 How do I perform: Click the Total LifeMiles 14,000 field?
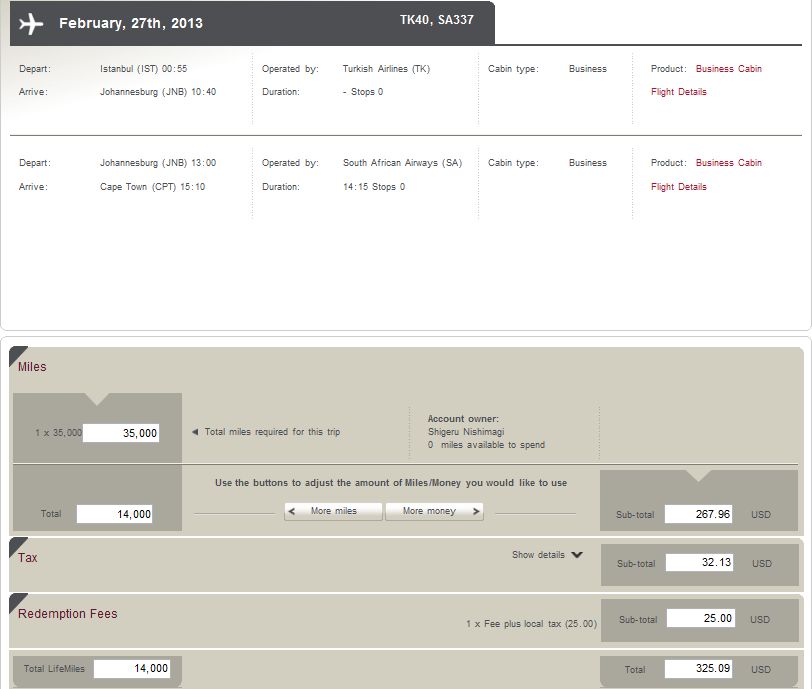[132, 669]
